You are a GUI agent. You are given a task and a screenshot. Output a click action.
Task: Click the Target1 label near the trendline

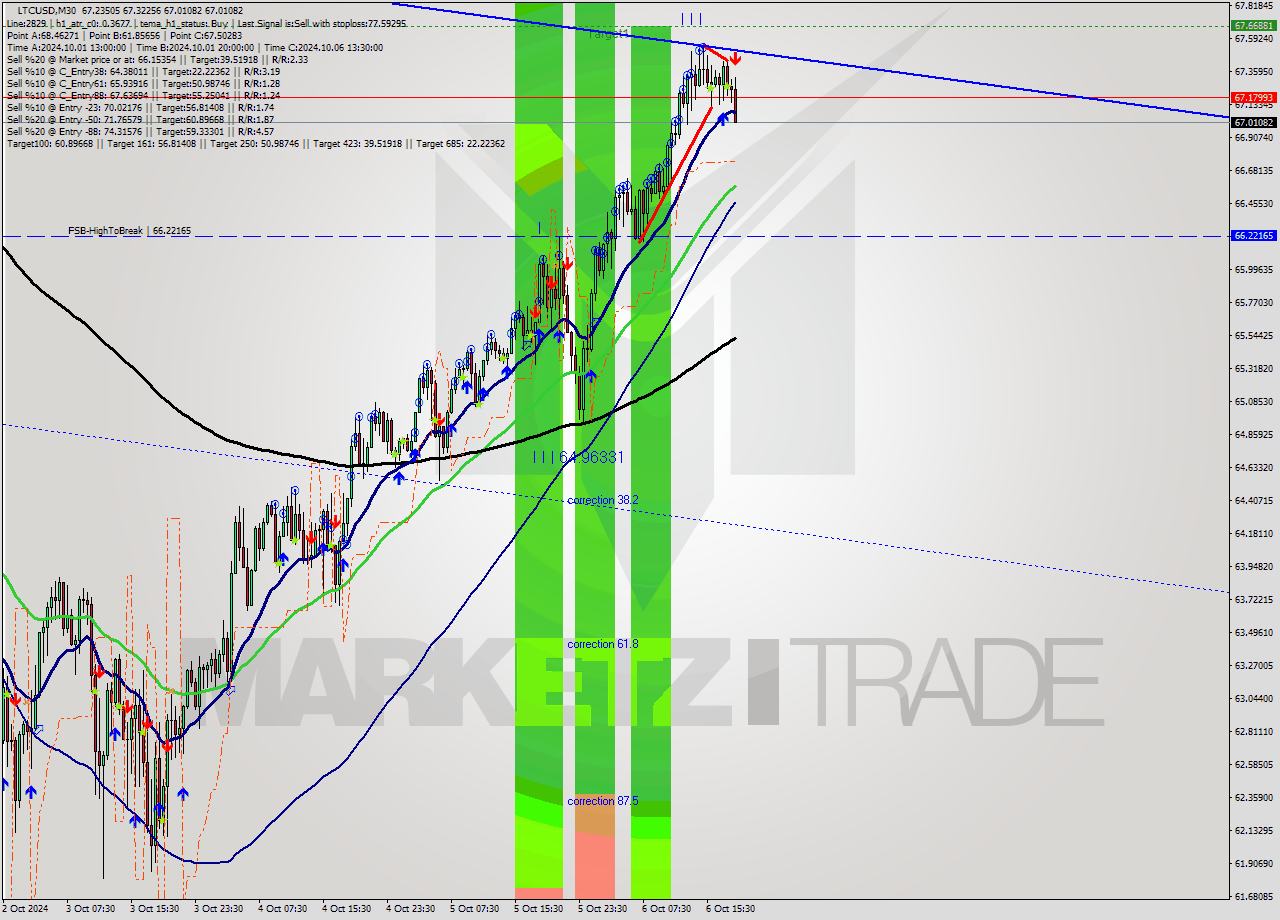608,34
